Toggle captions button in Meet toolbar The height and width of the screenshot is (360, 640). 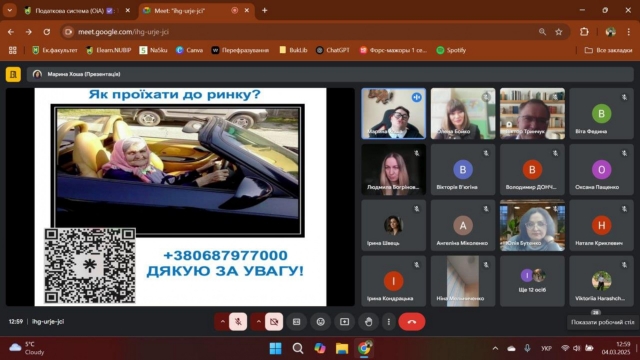pos(297,322)
